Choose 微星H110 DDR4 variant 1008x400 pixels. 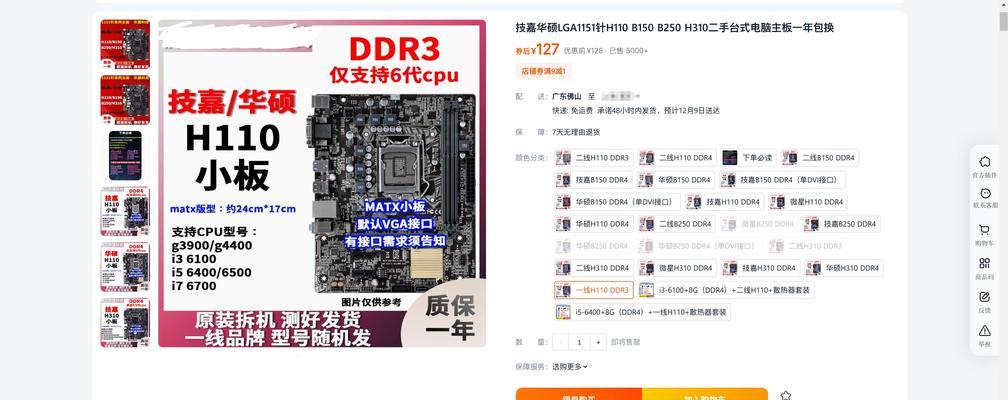[x=808, y=202]
